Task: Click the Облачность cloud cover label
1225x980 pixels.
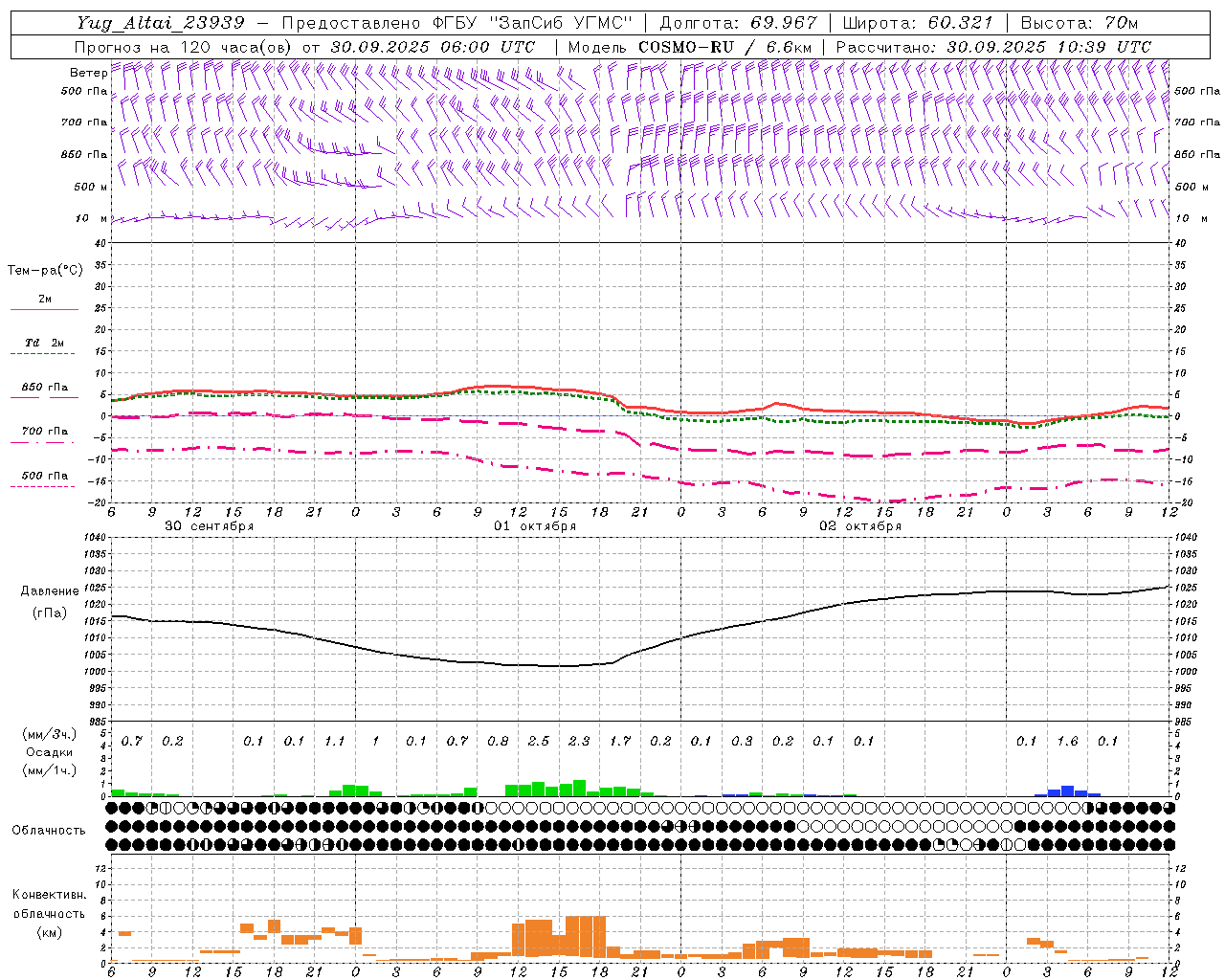Action: pyautogui.click(x=49, y=831)
